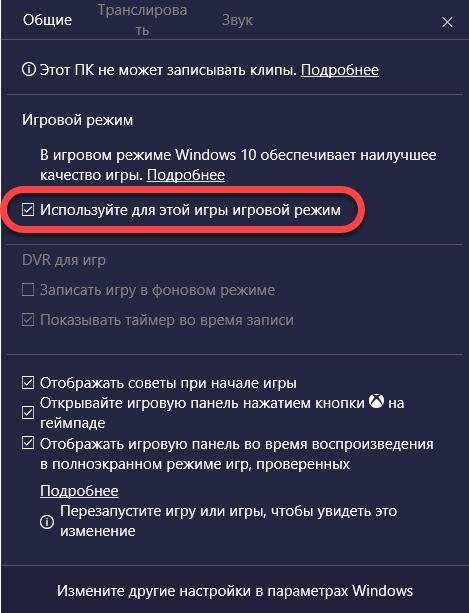Close the Game Bar settings panel
This screenshot has height=613, width=469.
click(x=447, y=22)
